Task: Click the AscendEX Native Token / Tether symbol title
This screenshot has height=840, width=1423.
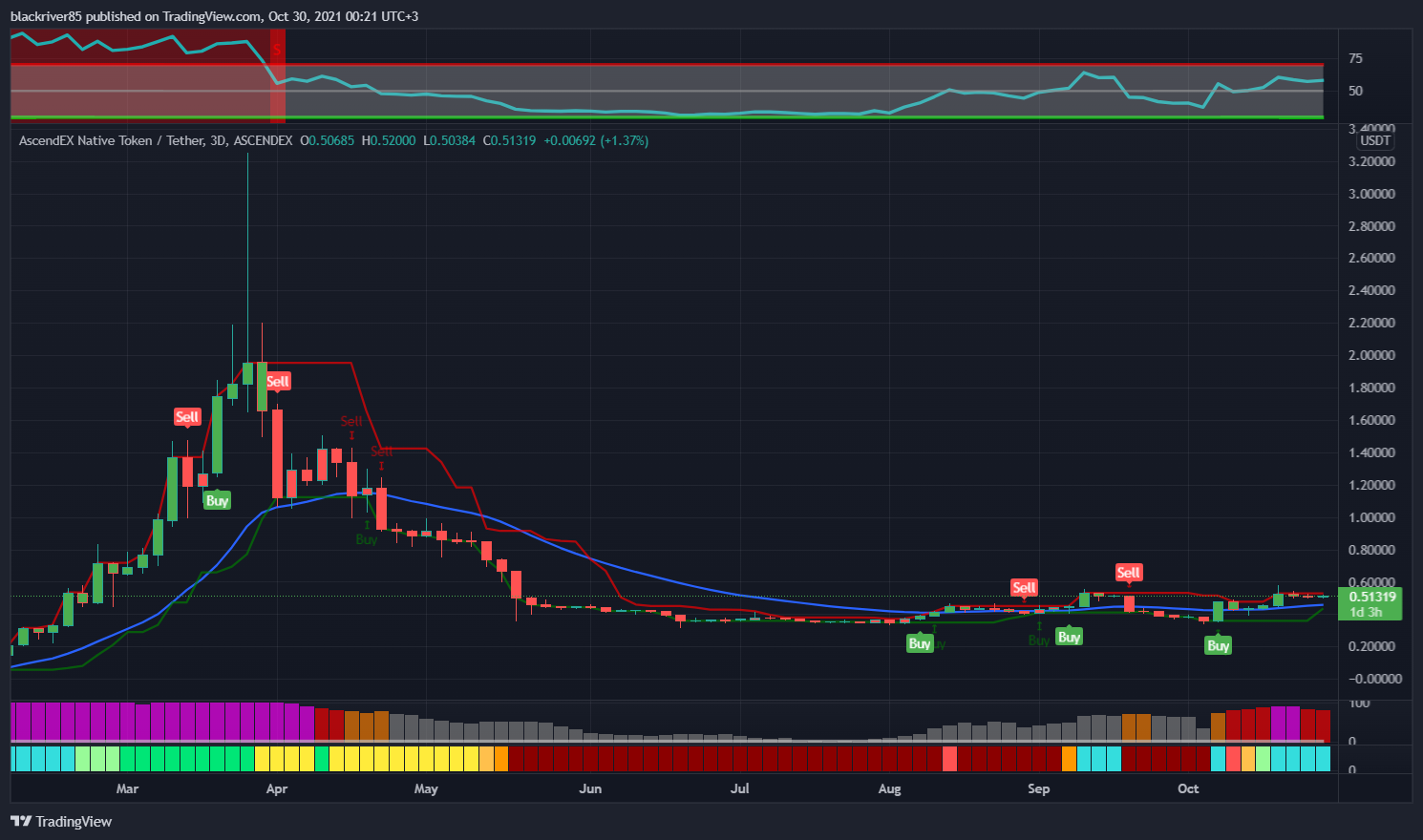Action: click(113, 140)
